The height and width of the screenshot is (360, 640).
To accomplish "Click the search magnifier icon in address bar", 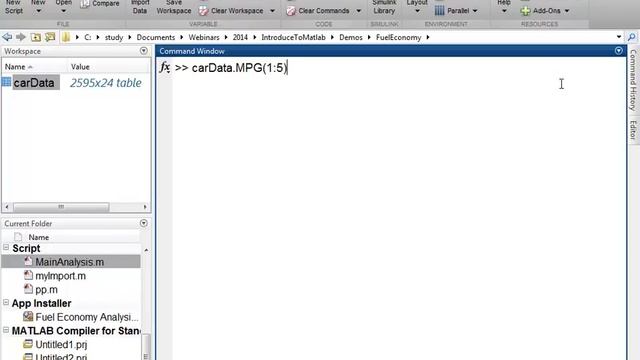I will pos(631,37).
